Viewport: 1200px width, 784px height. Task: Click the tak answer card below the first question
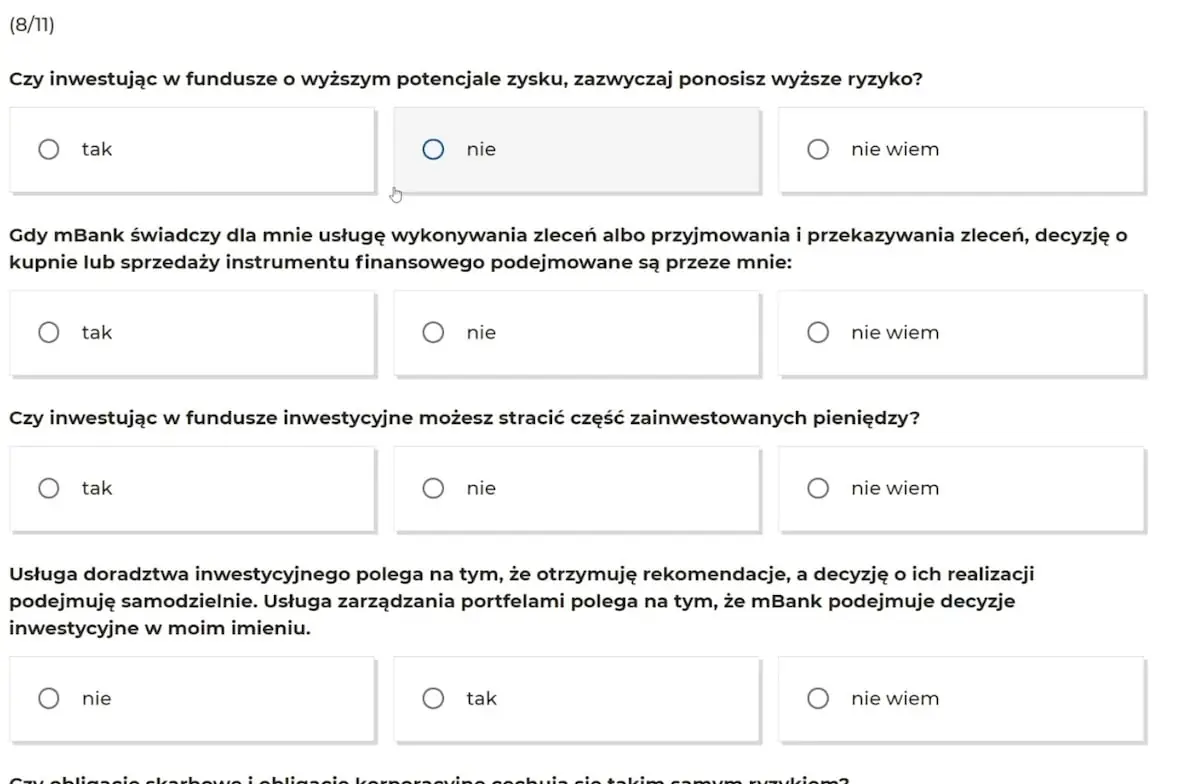point(192,149)
